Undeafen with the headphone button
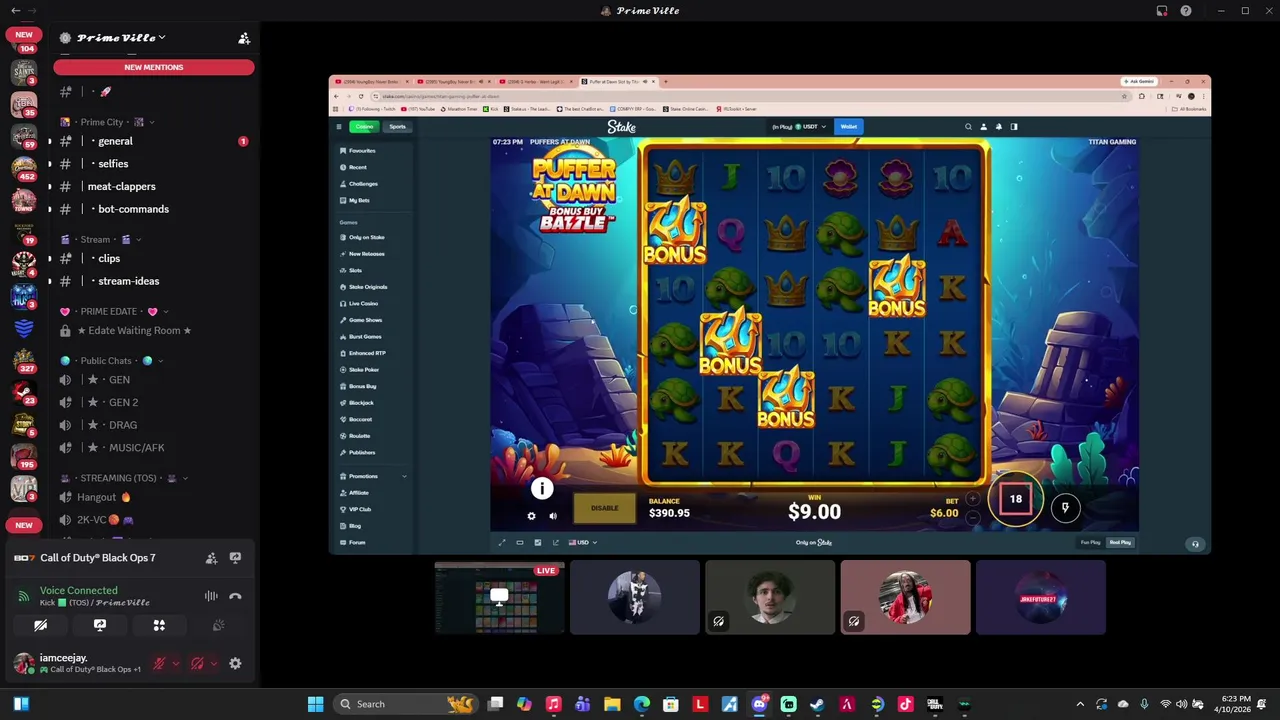The image size is (1280, 720). click(197, 663)
